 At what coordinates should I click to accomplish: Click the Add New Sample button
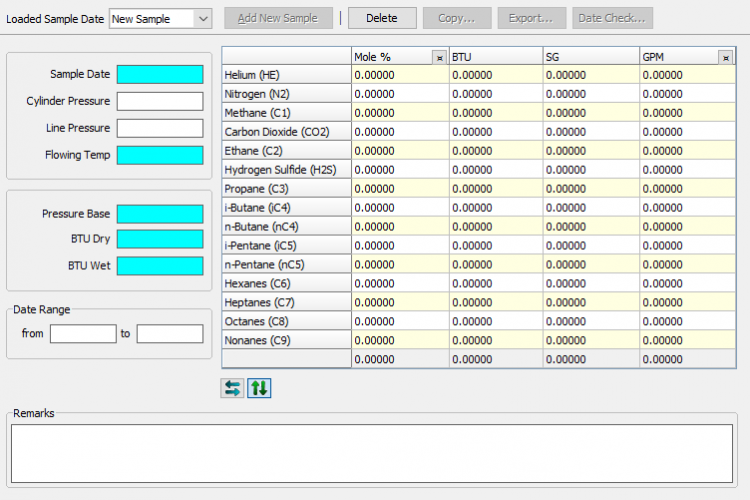(x=277, y=18)
